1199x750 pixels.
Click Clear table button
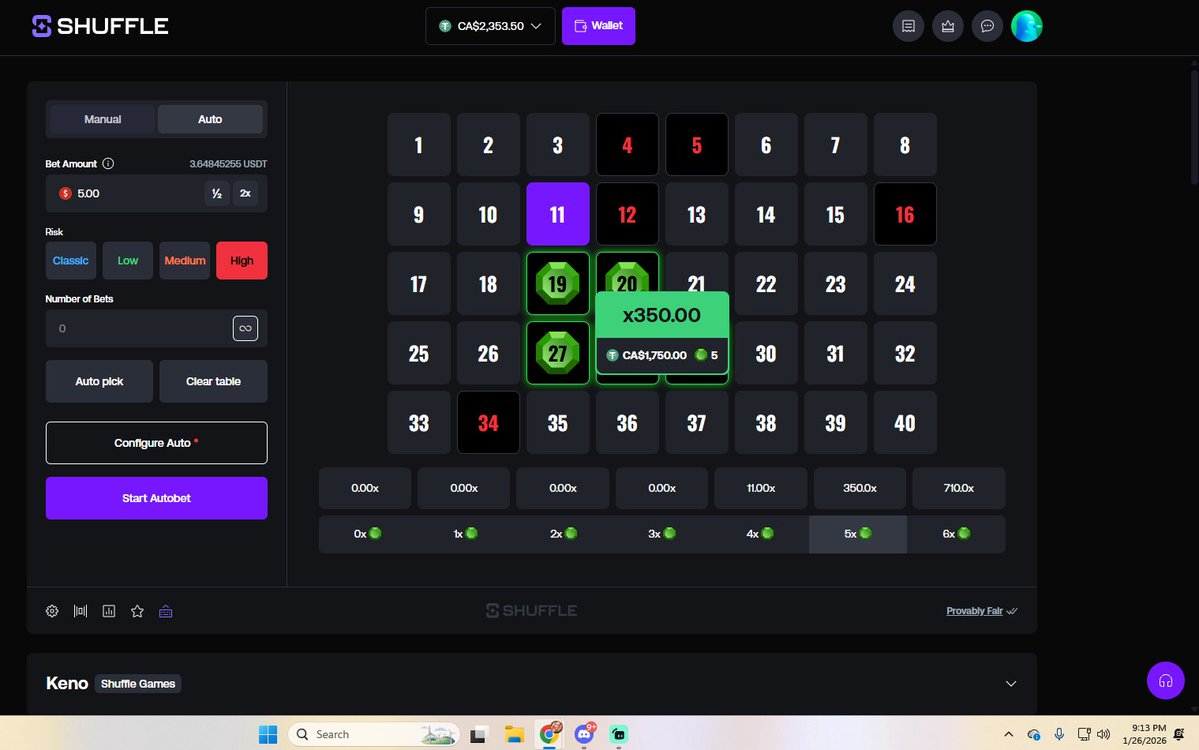[213, 381]
